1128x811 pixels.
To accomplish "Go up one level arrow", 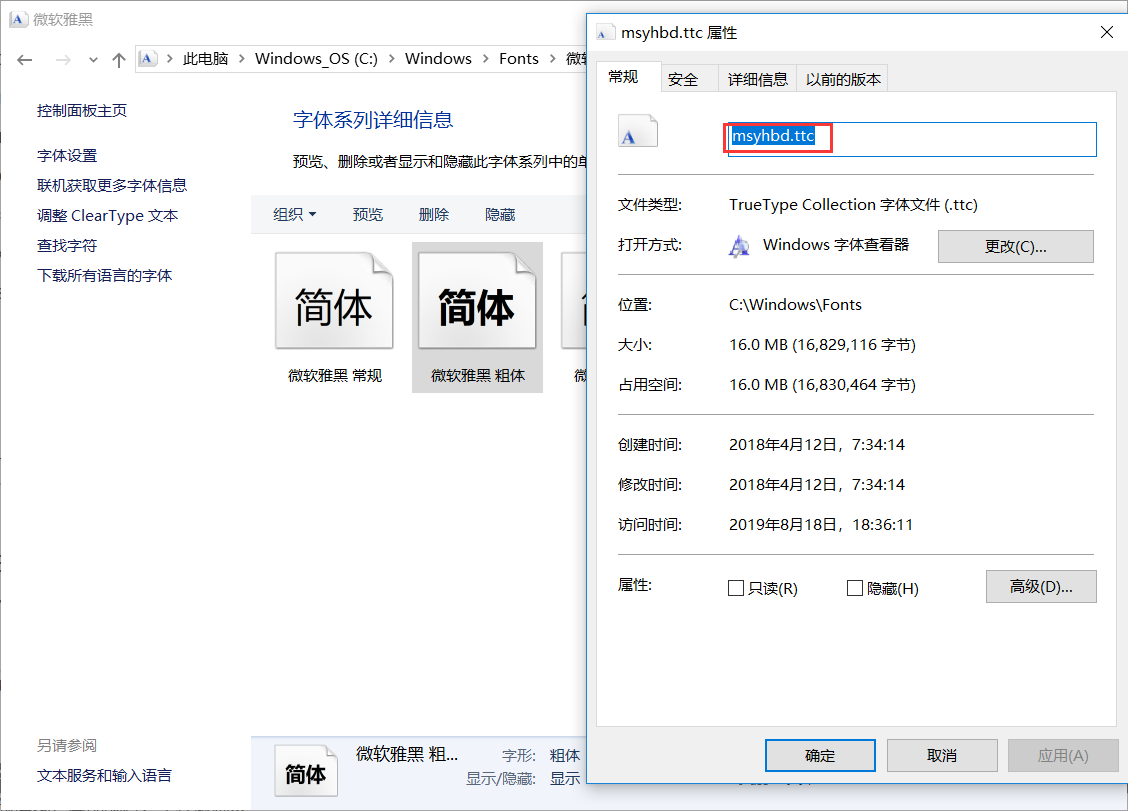I will [119, 60].
